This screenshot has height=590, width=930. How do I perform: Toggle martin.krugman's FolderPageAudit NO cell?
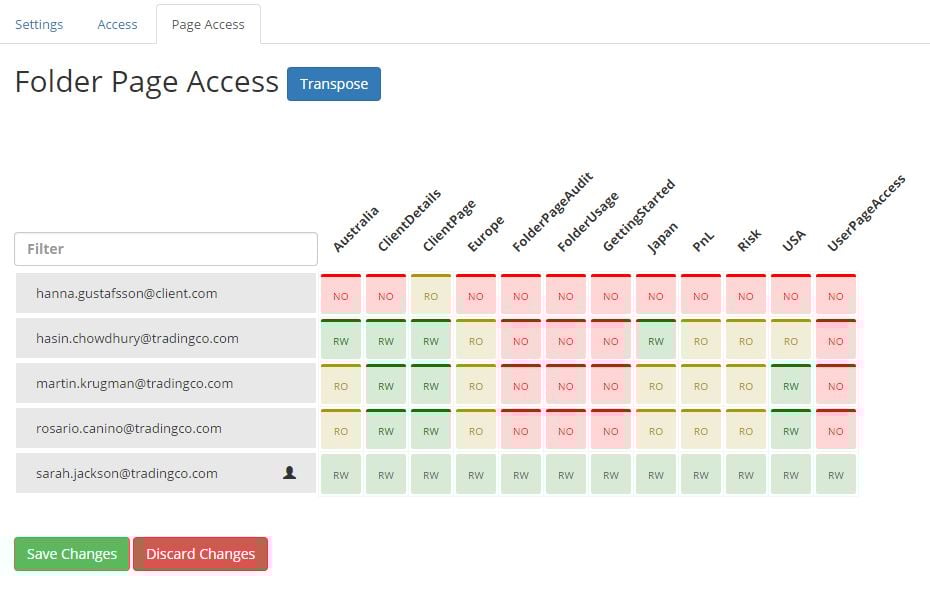point(521,384)
